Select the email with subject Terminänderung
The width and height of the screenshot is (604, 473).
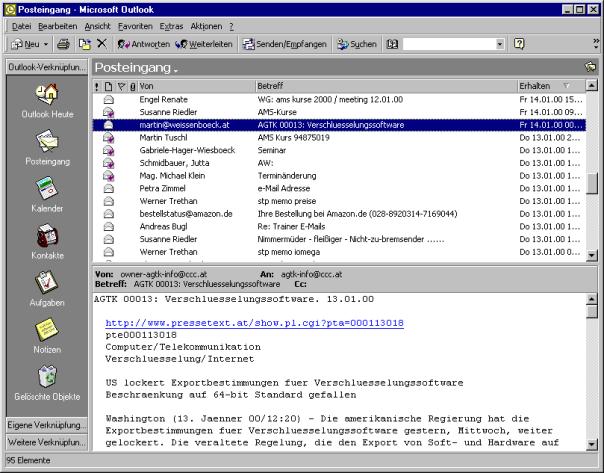tap(339, 176)
